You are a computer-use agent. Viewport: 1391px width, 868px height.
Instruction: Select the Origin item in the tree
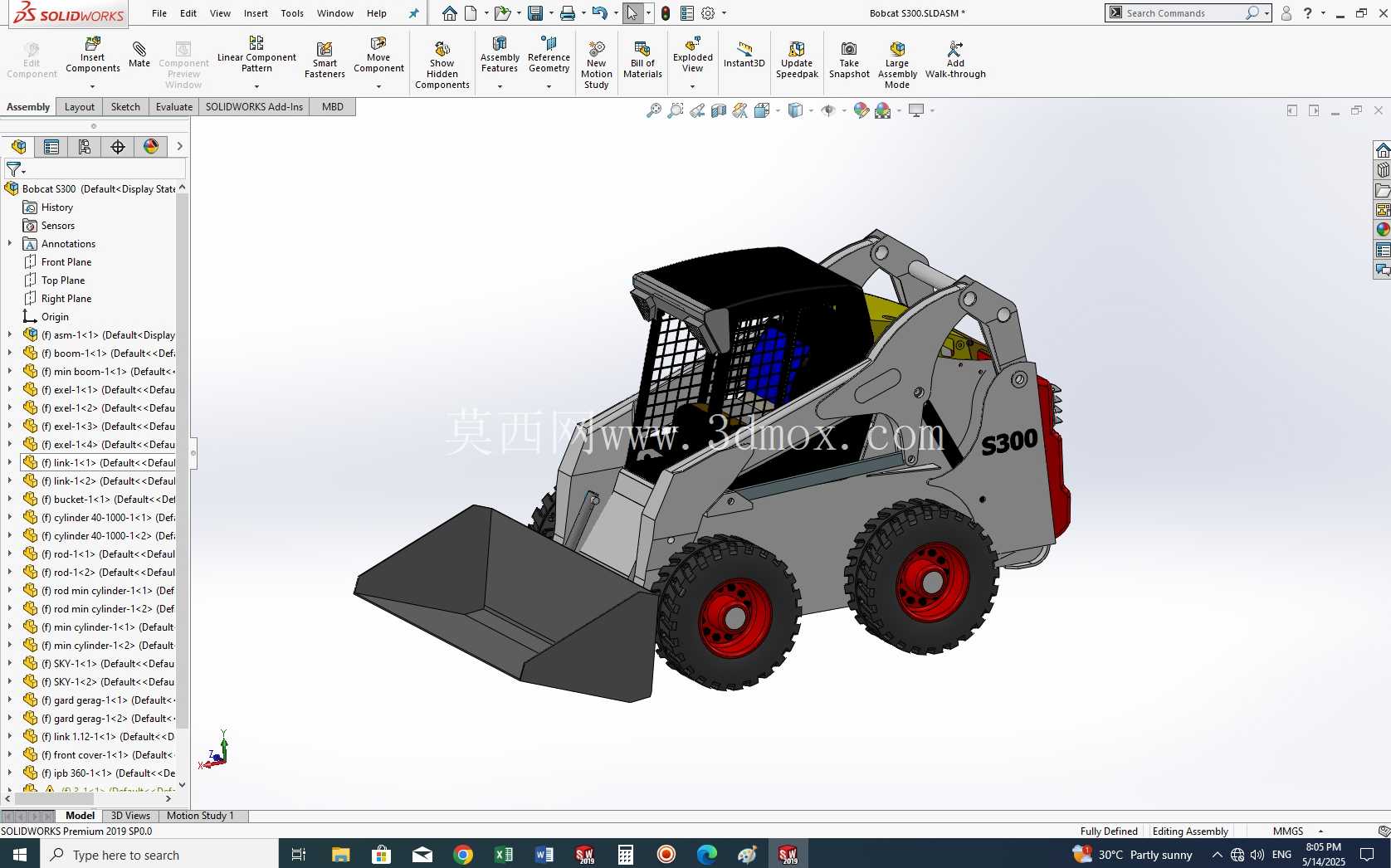[55, 317]
